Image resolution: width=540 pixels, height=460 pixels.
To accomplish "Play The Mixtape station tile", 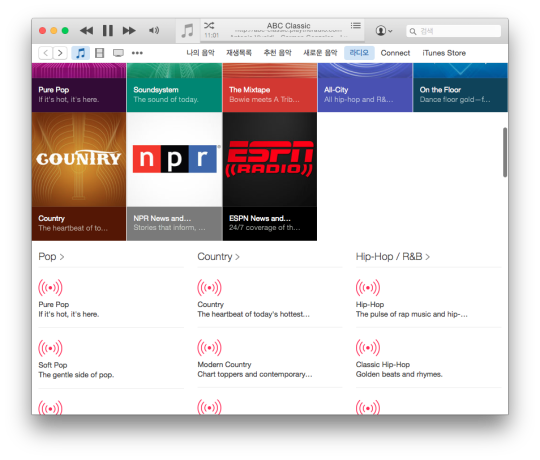I will click(270, 87).
